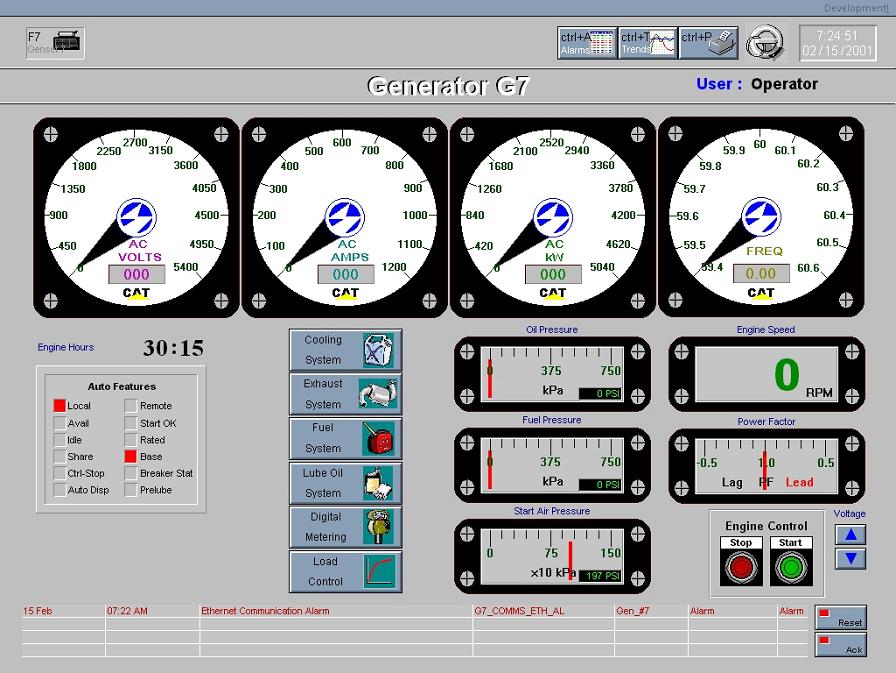The height and width of the screenshot is (673, 896).
Task: Toggle the Base indicator under Auto Features
Action: 130,456
